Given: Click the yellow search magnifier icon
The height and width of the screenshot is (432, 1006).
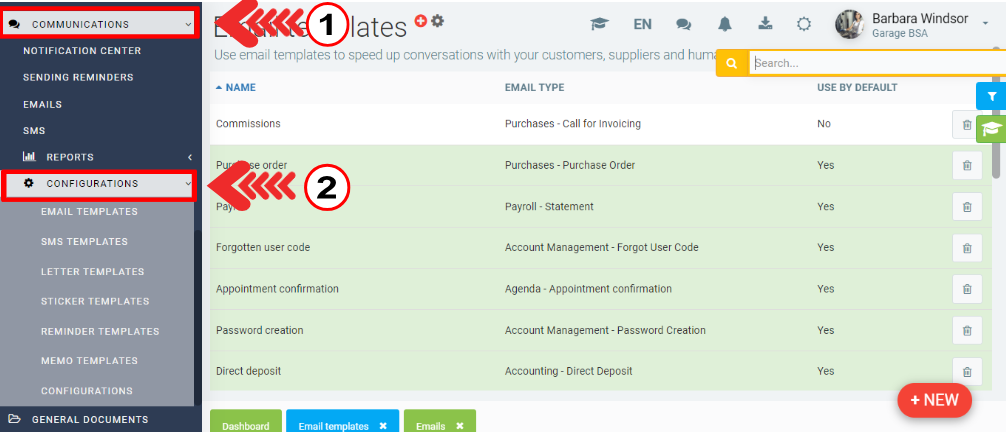Looking at the screenshot, I should click(x=732, y=63).
